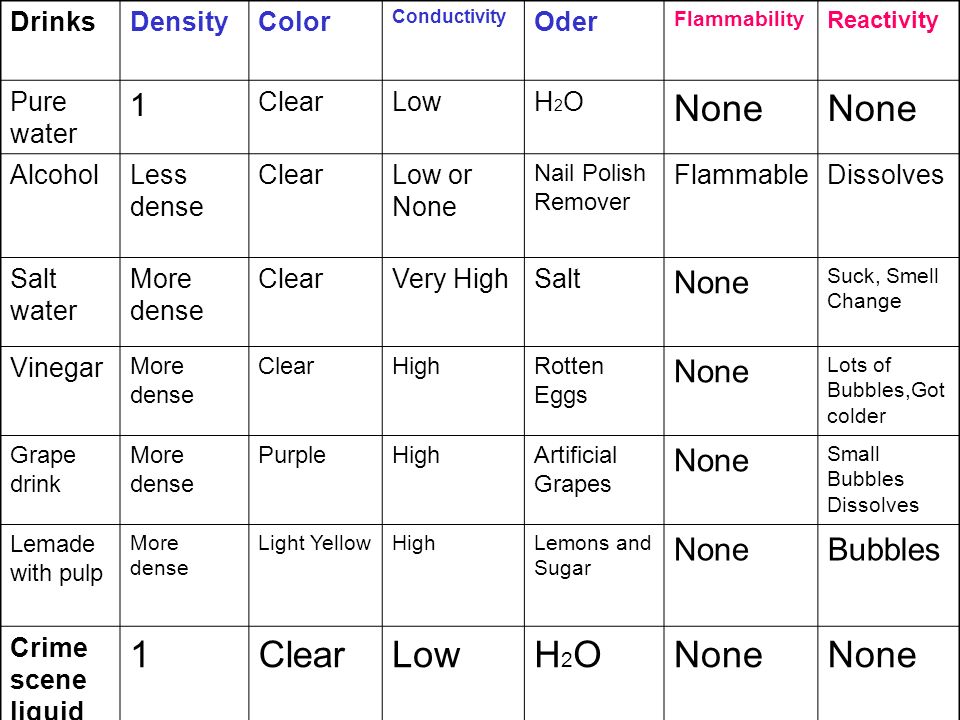The width and height of the screenshot is (960, 720).
Task: Click the Lots of Bubbles, Got colder cell
Action: pos(886,391)
